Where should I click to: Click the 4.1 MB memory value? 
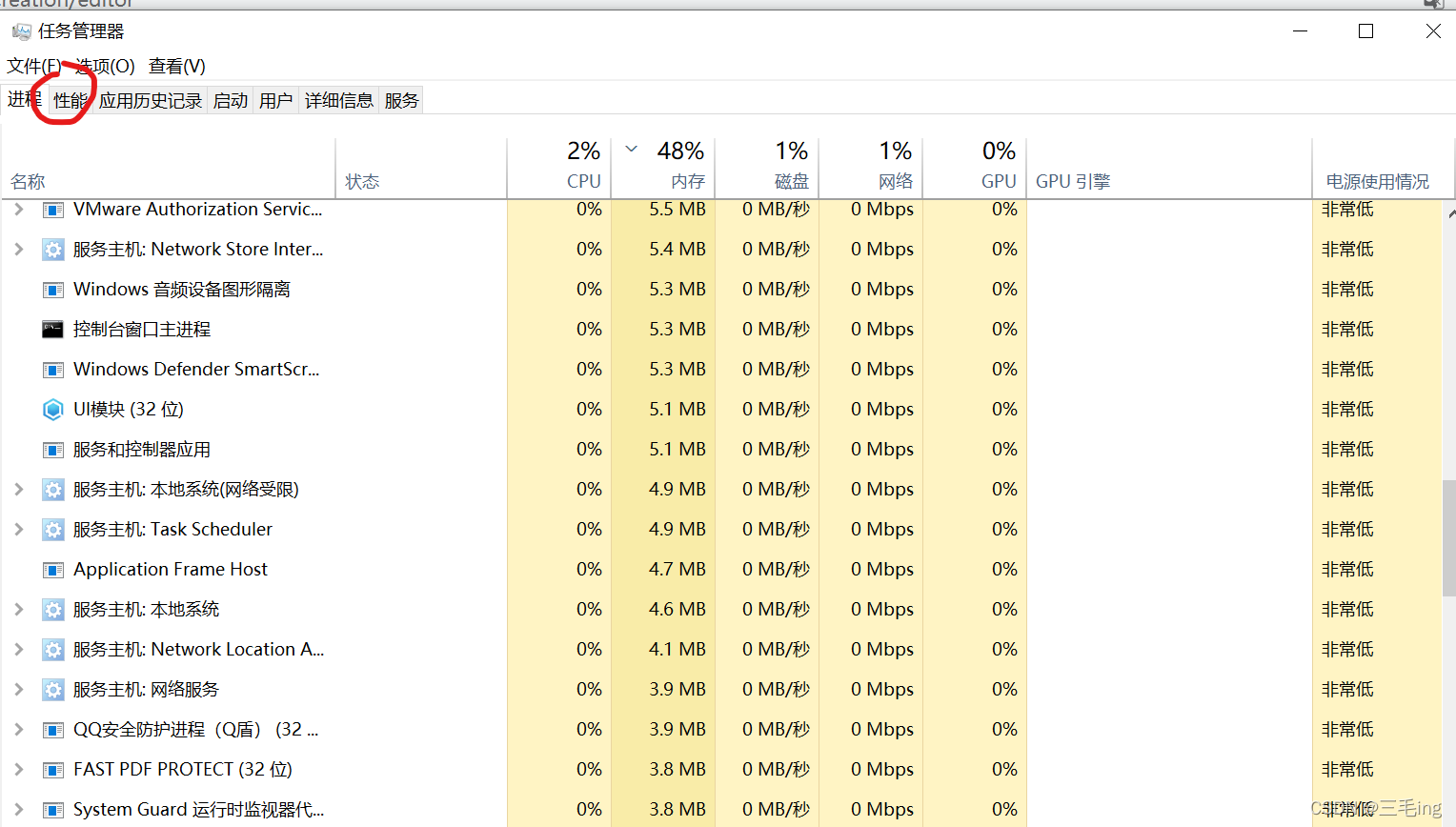[677, 649]
